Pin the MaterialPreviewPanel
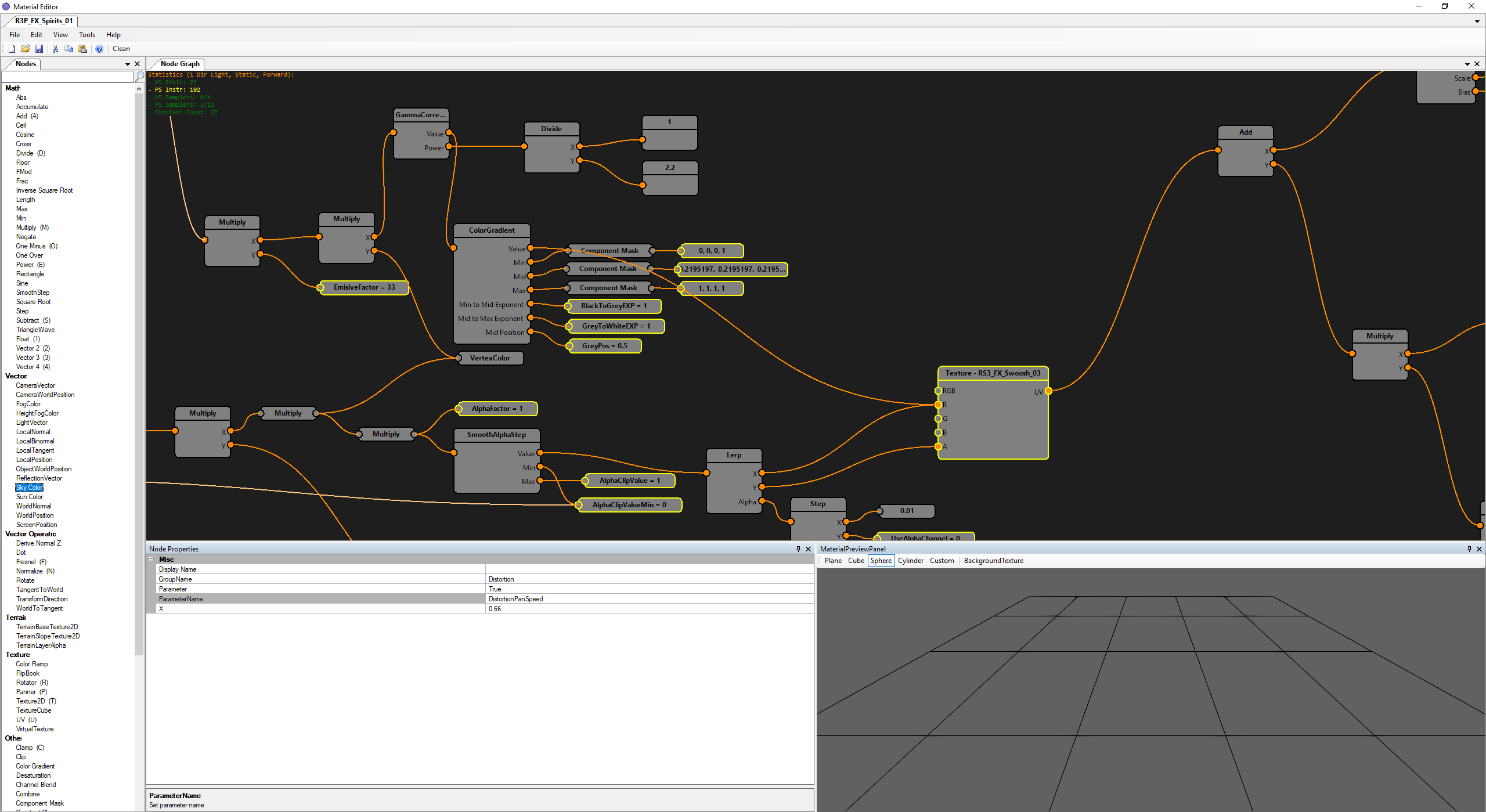 pos(1469,548)
